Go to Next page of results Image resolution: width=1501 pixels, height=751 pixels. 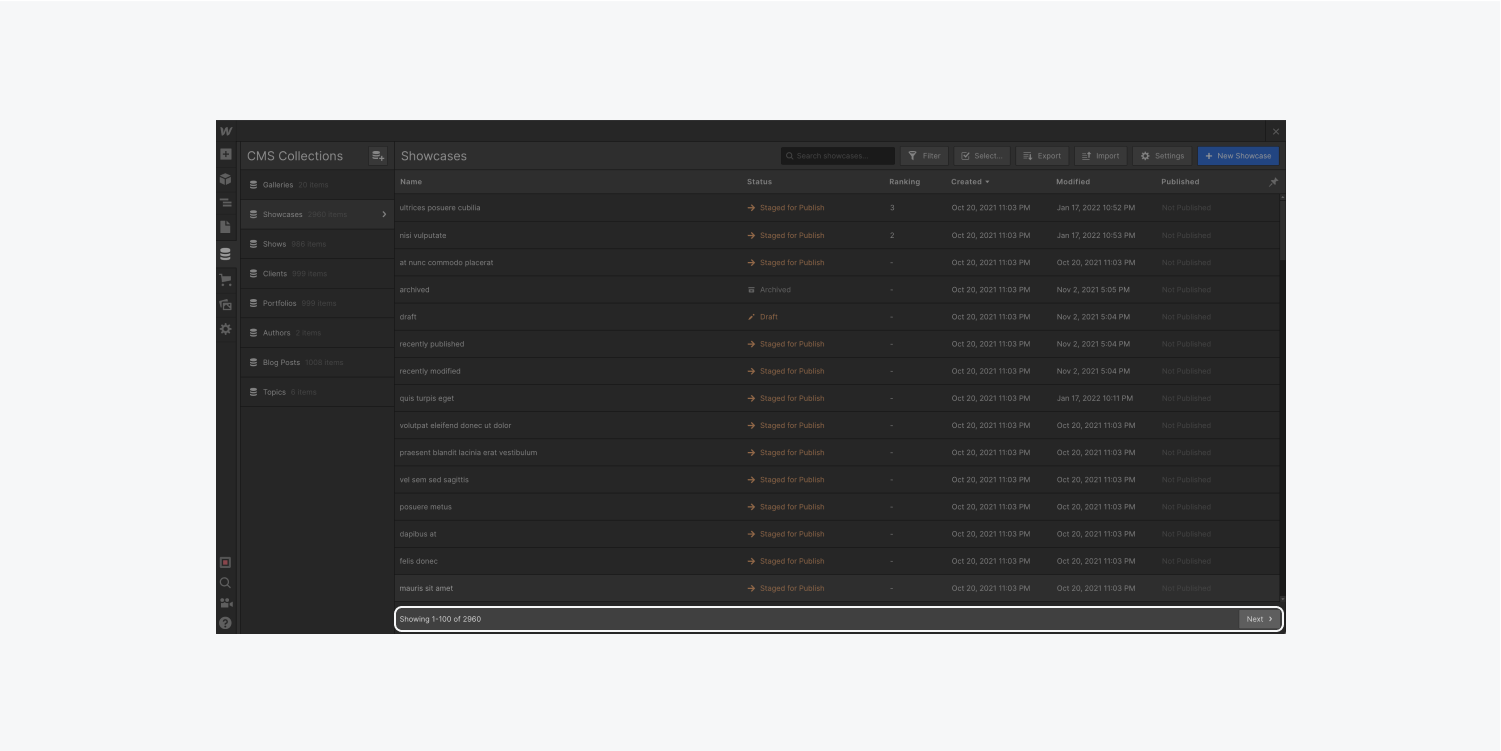(1259, 619)
